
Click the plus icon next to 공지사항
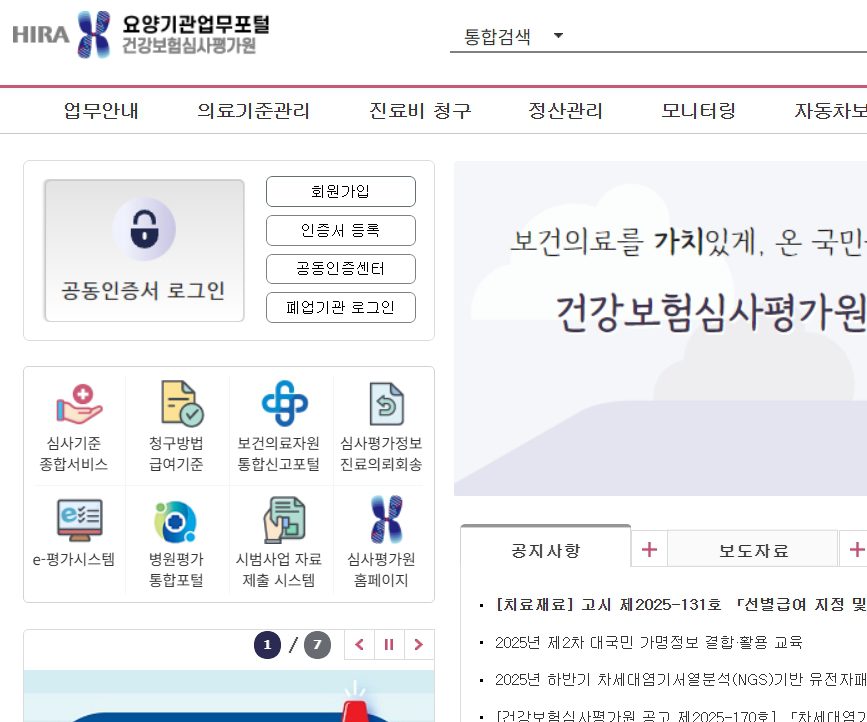click(x=649, y=550)
